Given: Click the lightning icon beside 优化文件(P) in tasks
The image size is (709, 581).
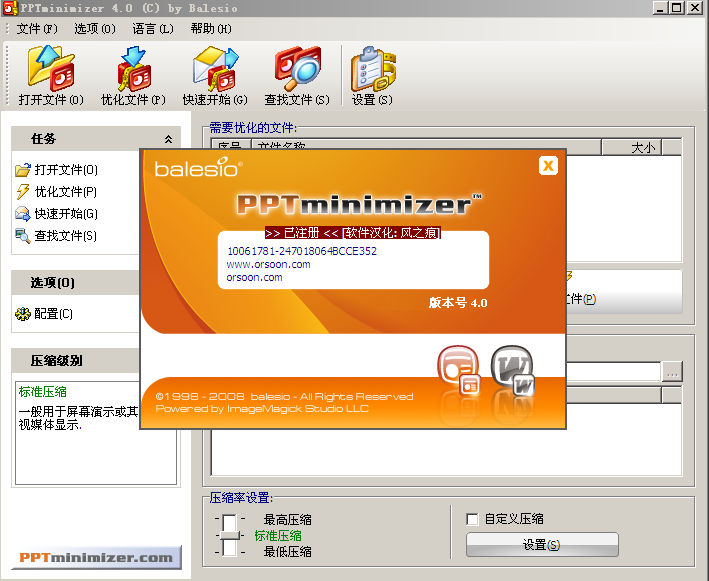Looking at the screenshot, I should pos(23,192).
